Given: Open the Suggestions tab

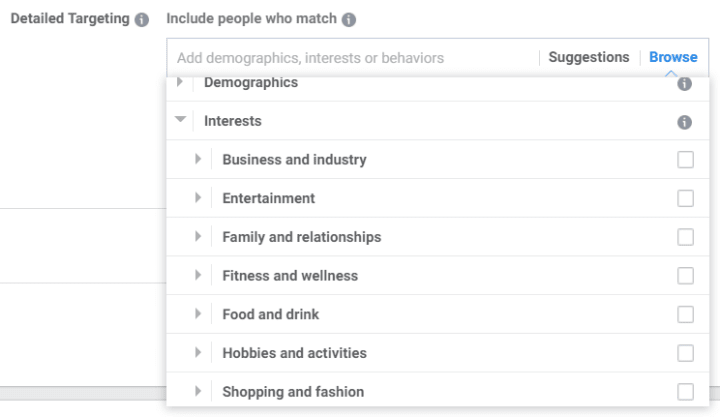Looking at the screenshot, I should click(x=589, y=57).
